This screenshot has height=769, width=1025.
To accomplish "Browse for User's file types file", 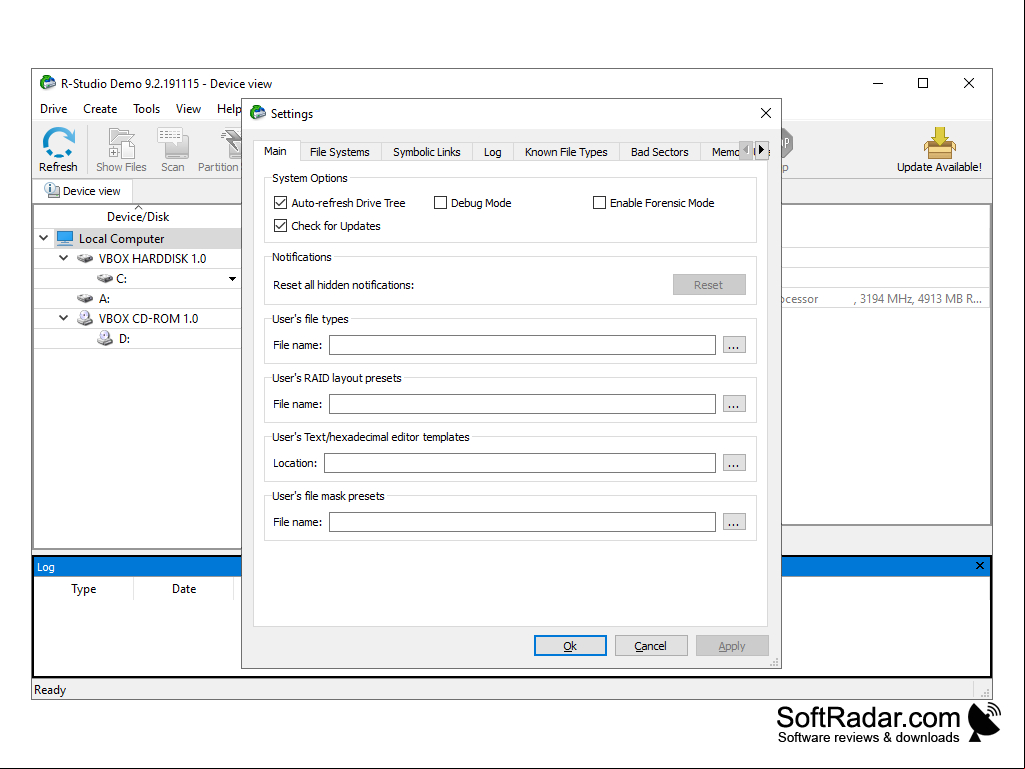I will coord(734,345).
